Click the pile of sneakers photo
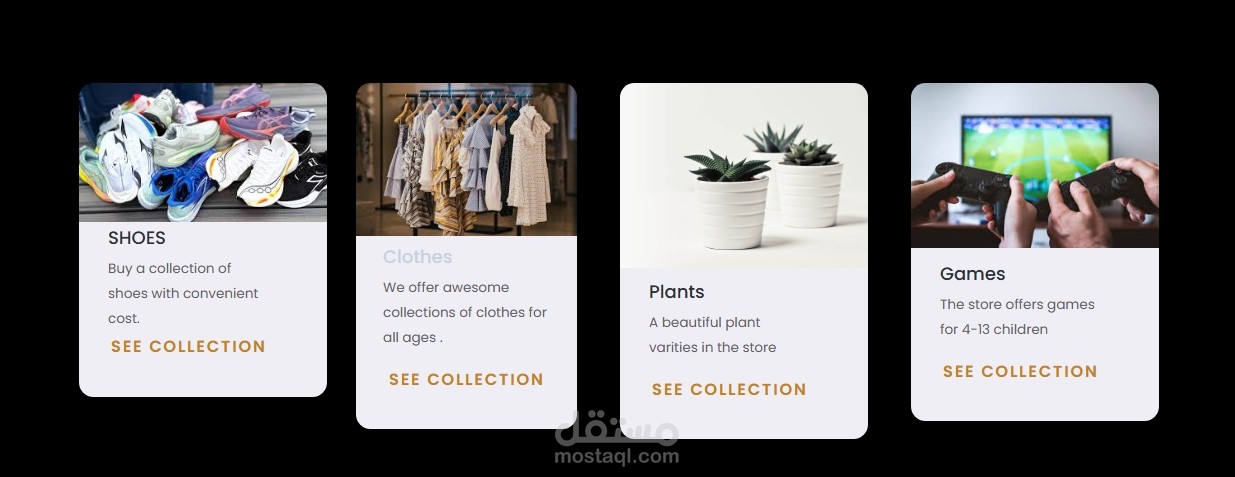Viewport: 1235px width, 477px height. [203, 153]
